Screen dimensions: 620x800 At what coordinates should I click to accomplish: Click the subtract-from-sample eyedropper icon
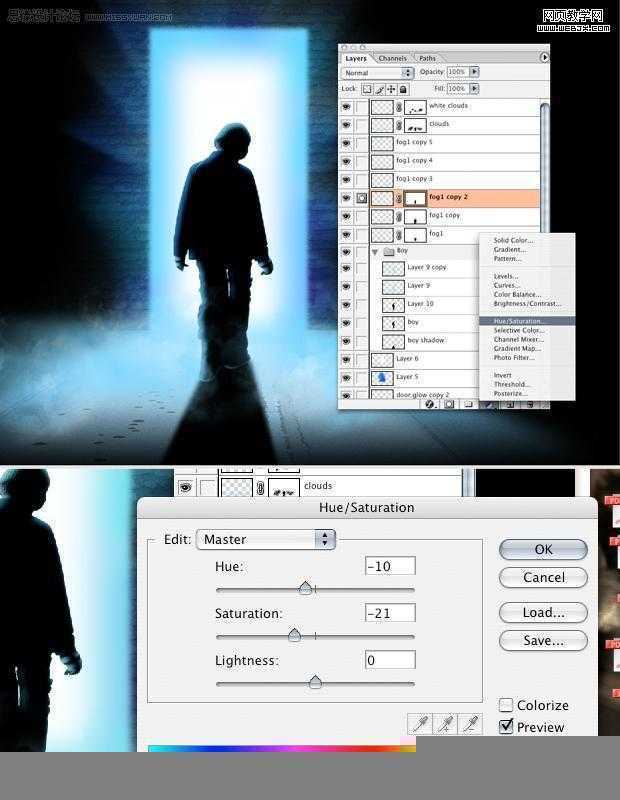(470, 724)
